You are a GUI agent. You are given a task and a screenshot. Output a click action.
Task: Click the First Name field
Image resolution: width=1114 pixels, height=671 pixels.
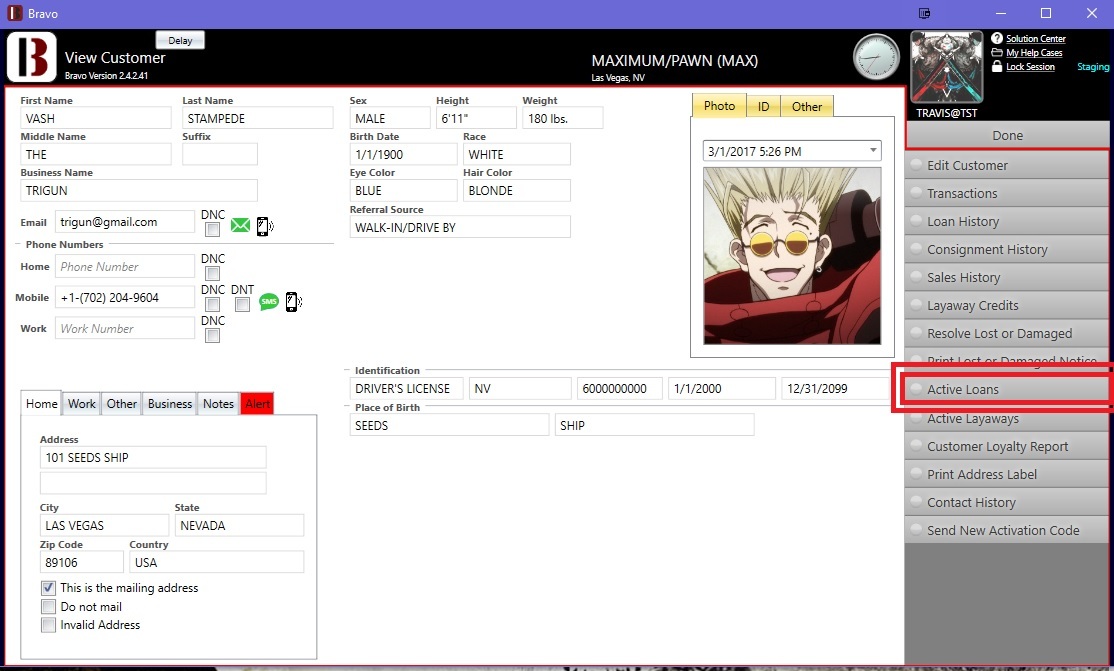point(96,118)
